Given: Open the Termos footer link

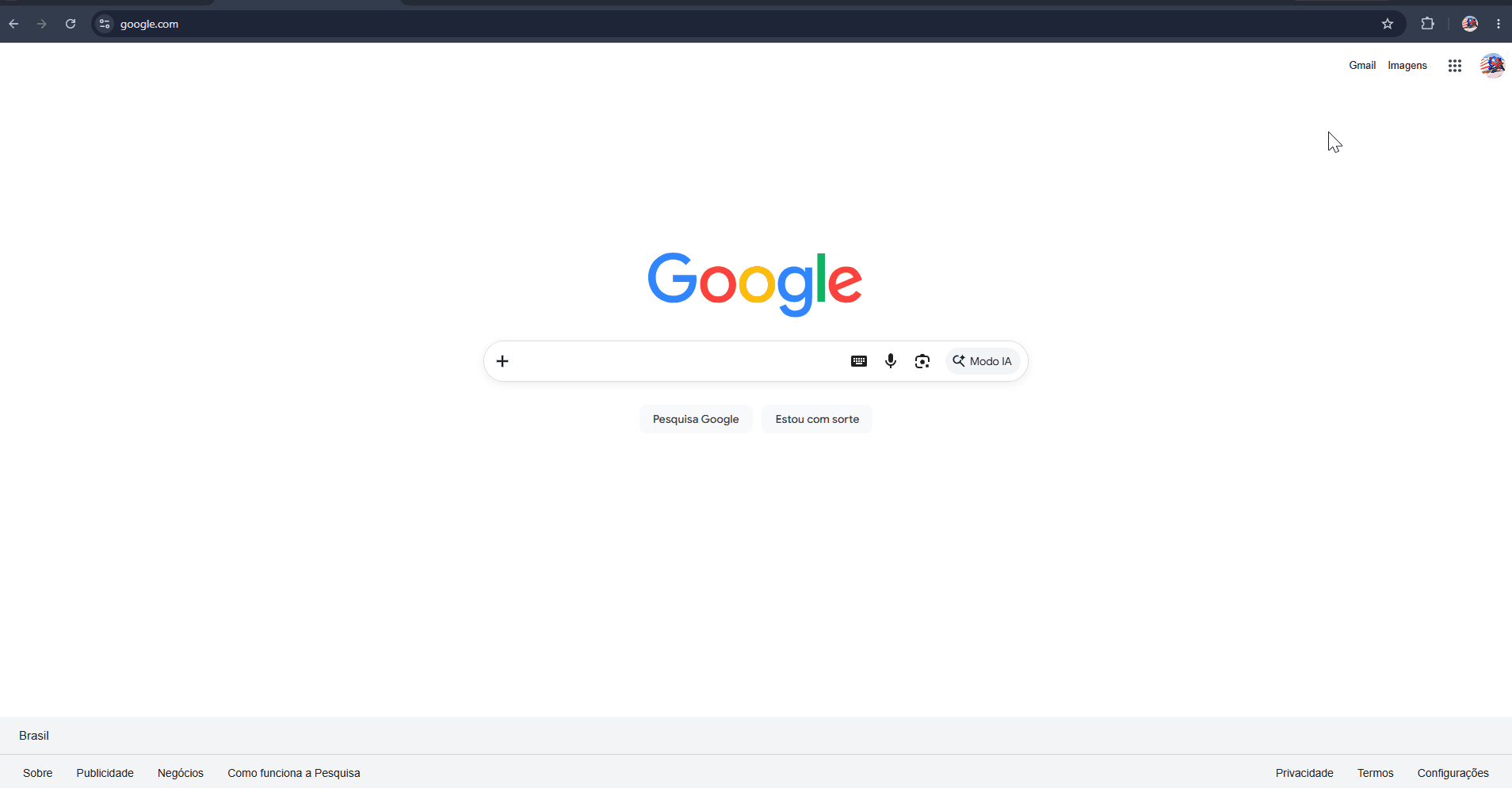Looking at the screenshot, I should (1376, 773).
